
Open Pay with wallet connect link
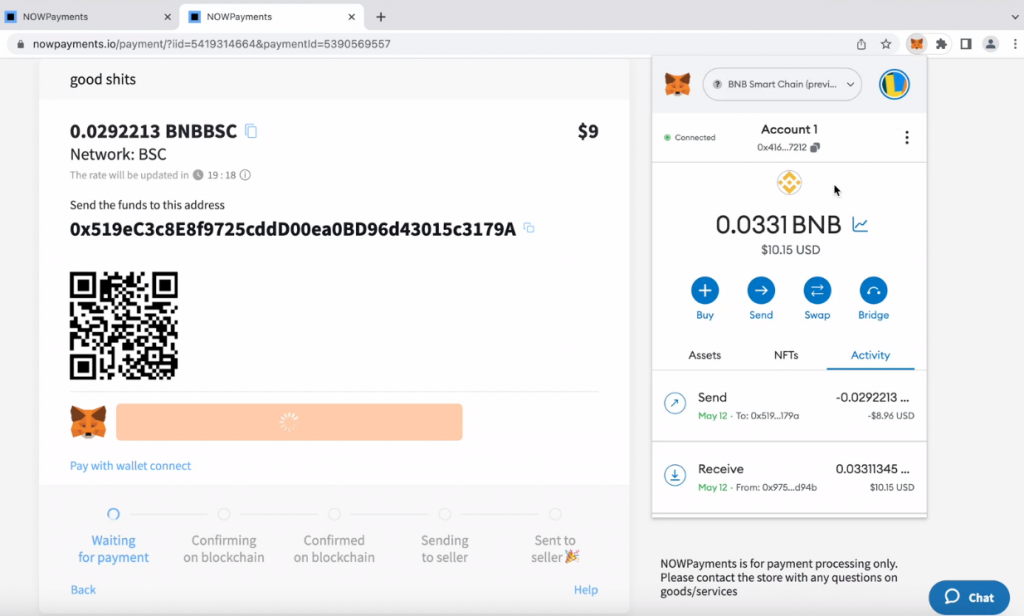(x=131, y=466)
